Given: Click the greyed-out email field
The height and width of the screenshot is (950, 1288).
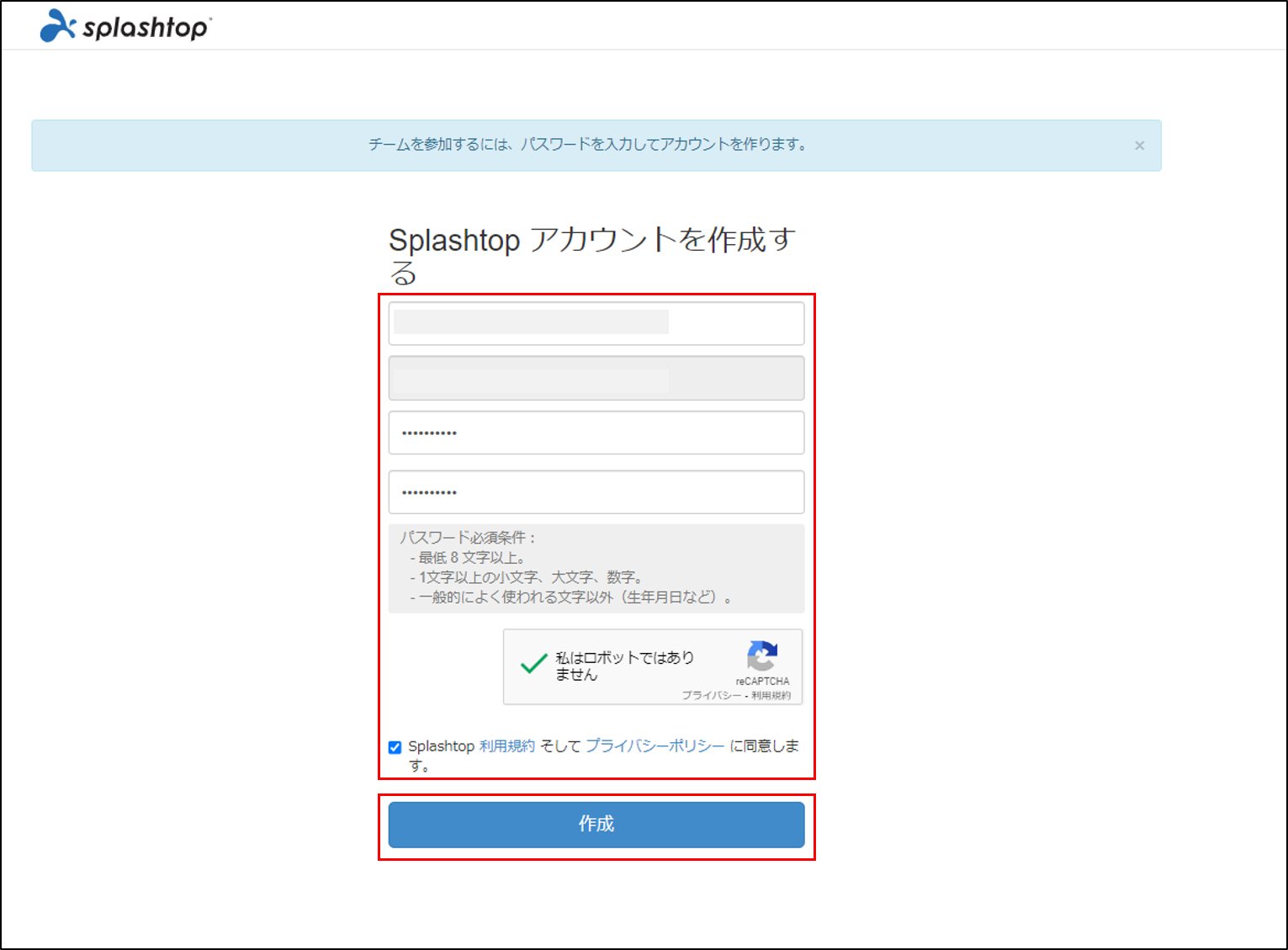Looking at the screenshot, I should point(596,379).
